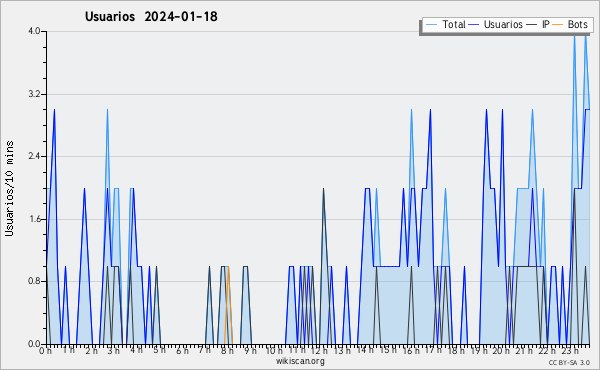Click the "21 h" x-axis tick label

point(524,351)
